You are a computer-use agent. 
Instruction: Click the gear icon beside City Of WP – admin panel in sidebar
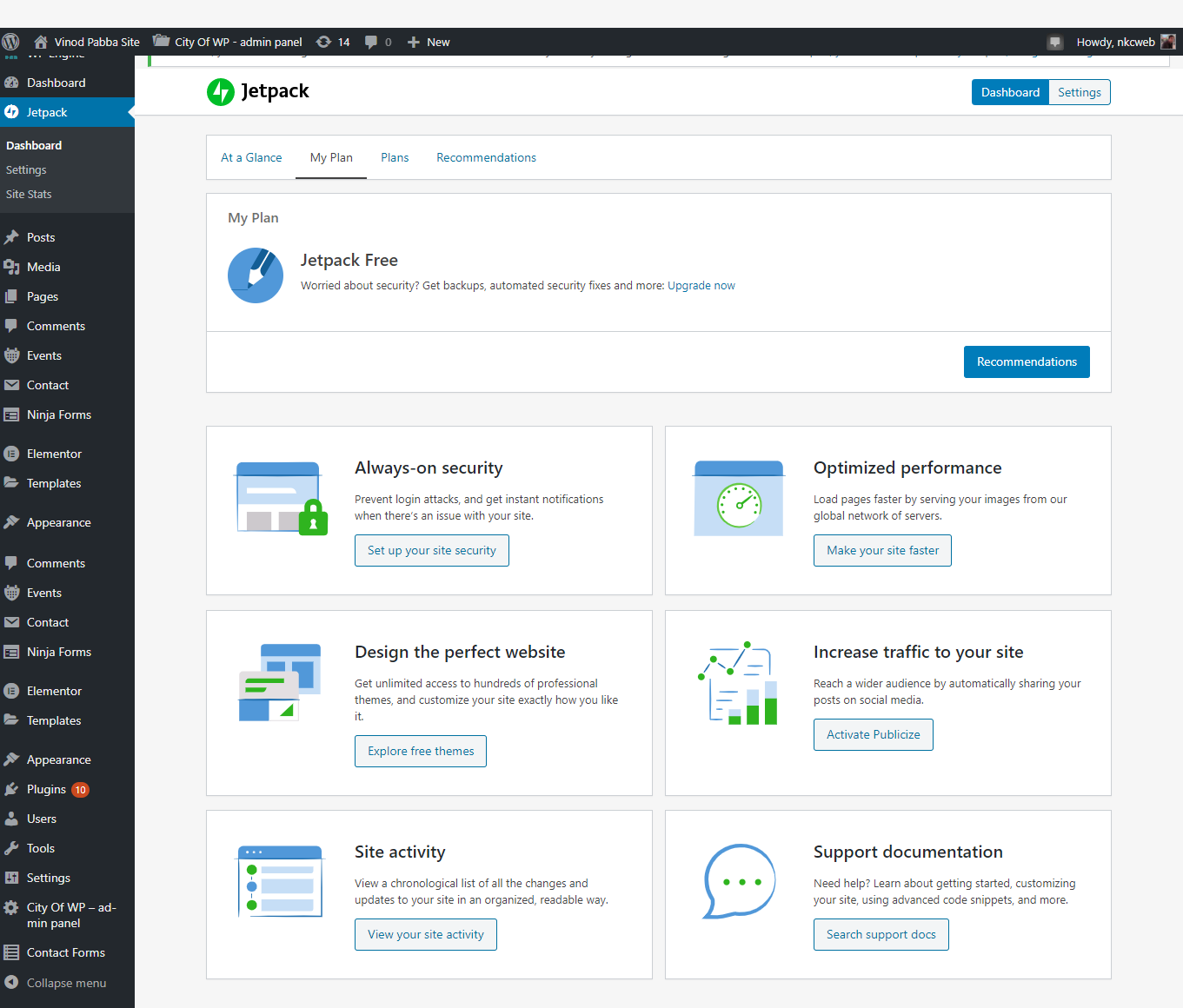pyautogui.click(x=11, y=907)
